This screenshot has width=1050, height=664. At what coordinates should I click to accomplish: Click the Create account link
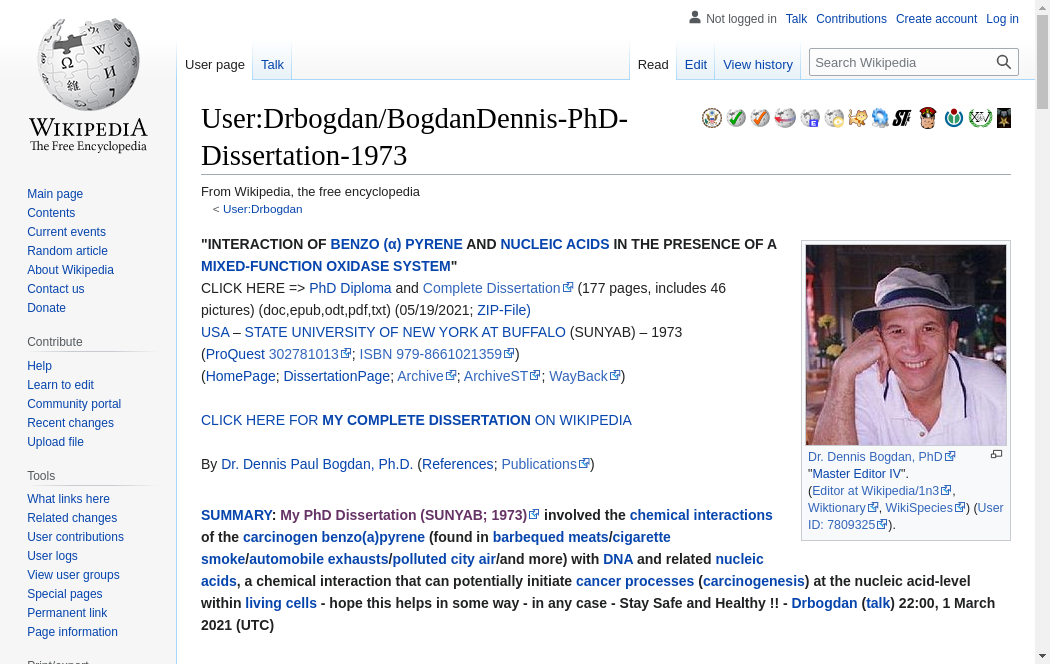pyautogui.click(x=936, y=19)
